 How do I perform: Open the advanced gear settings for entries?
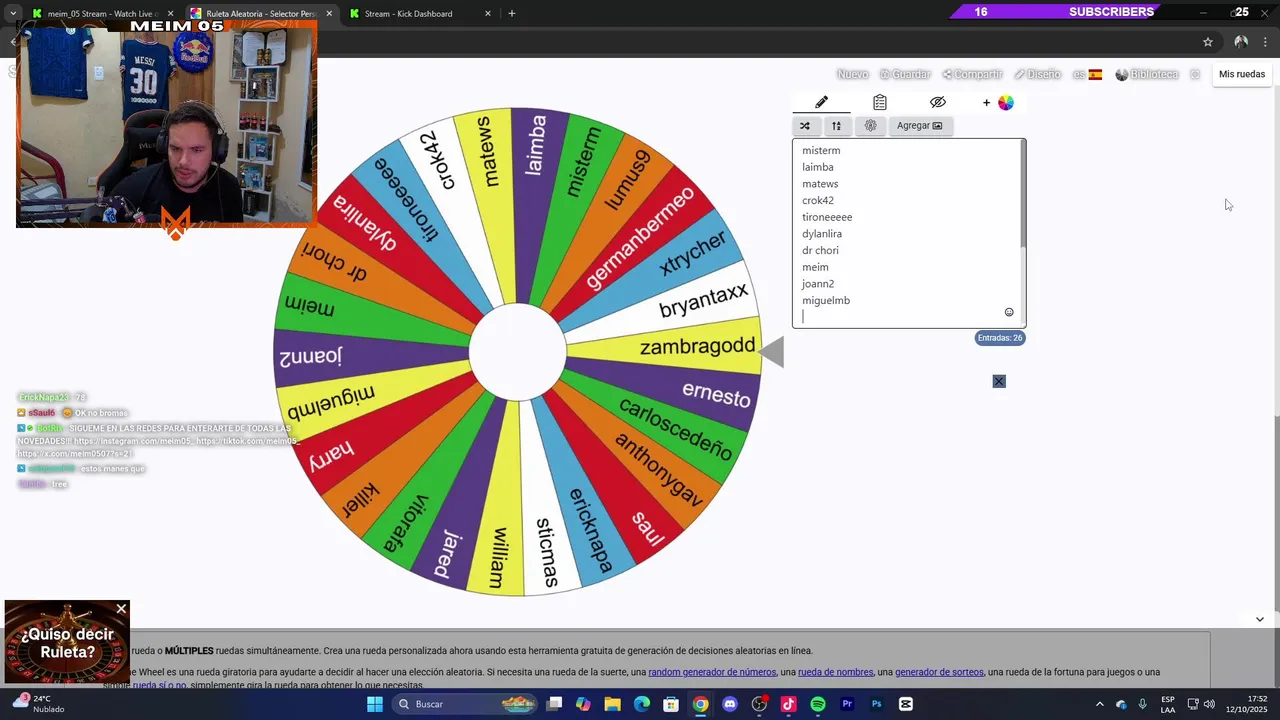870,126
